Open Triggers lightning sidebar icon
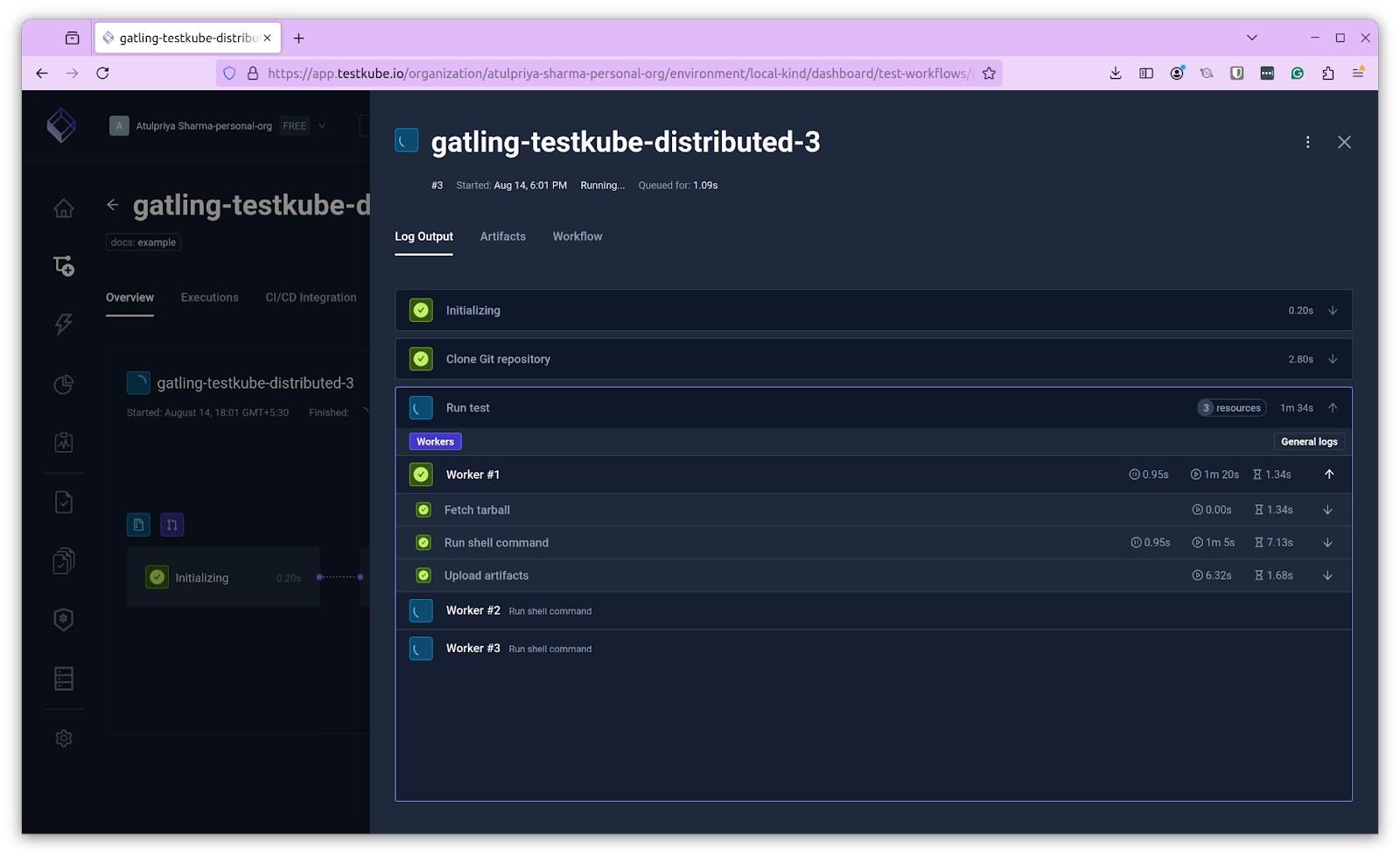The image size is (1400, 858). (x=64, y=324)
